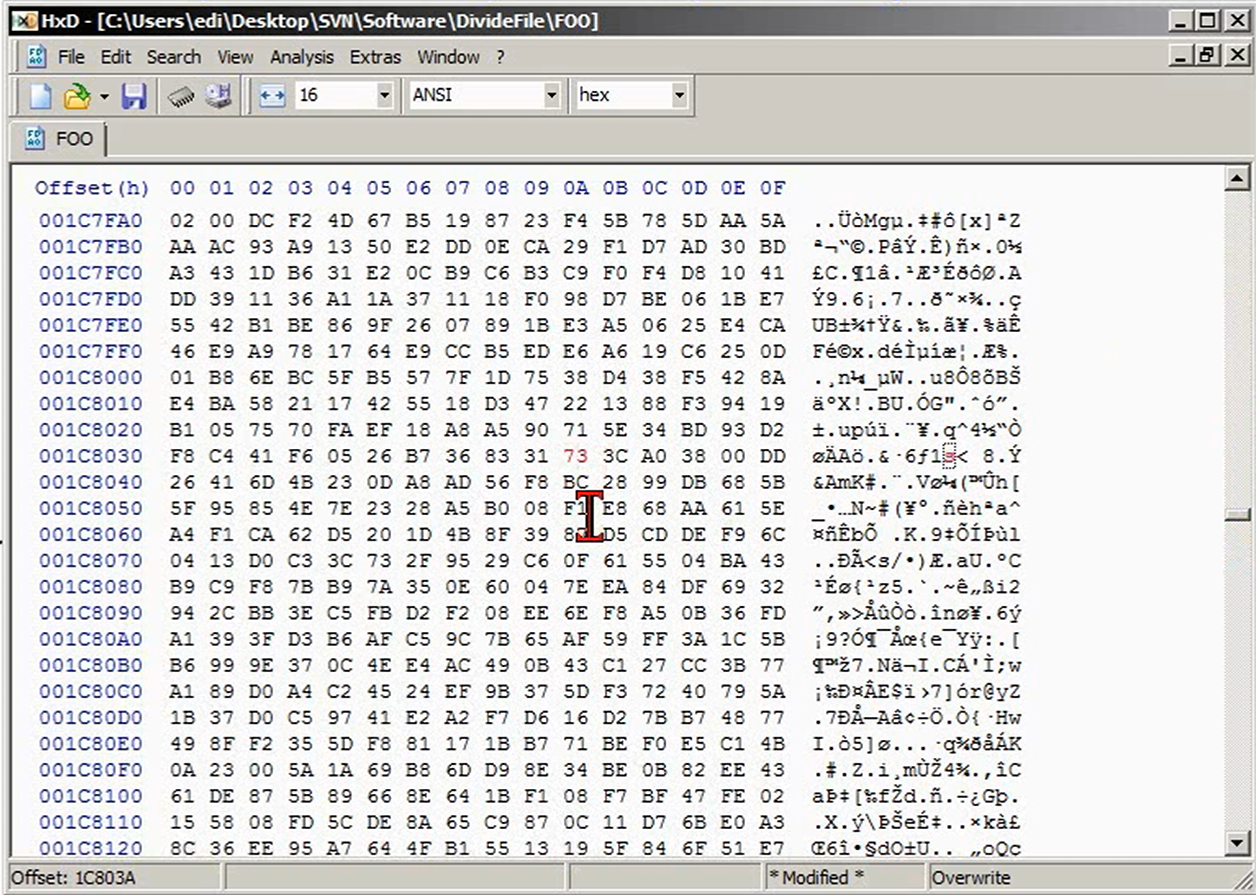This screenshot has height=895, width=1256.
Task: Open the ANSI character set dropdown
Action: [x=551, y=96]
